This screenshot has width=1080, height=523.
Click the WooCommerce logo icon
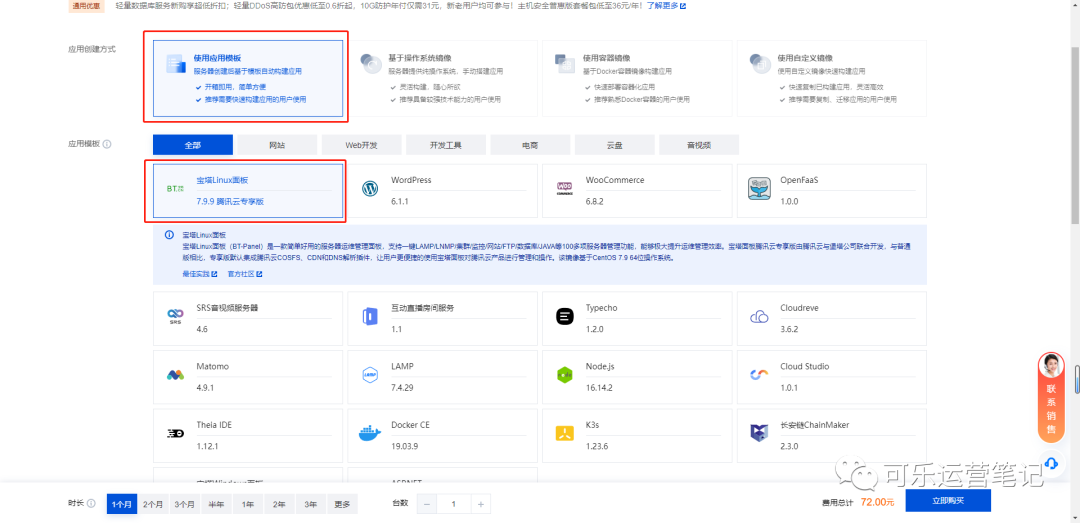565,188
